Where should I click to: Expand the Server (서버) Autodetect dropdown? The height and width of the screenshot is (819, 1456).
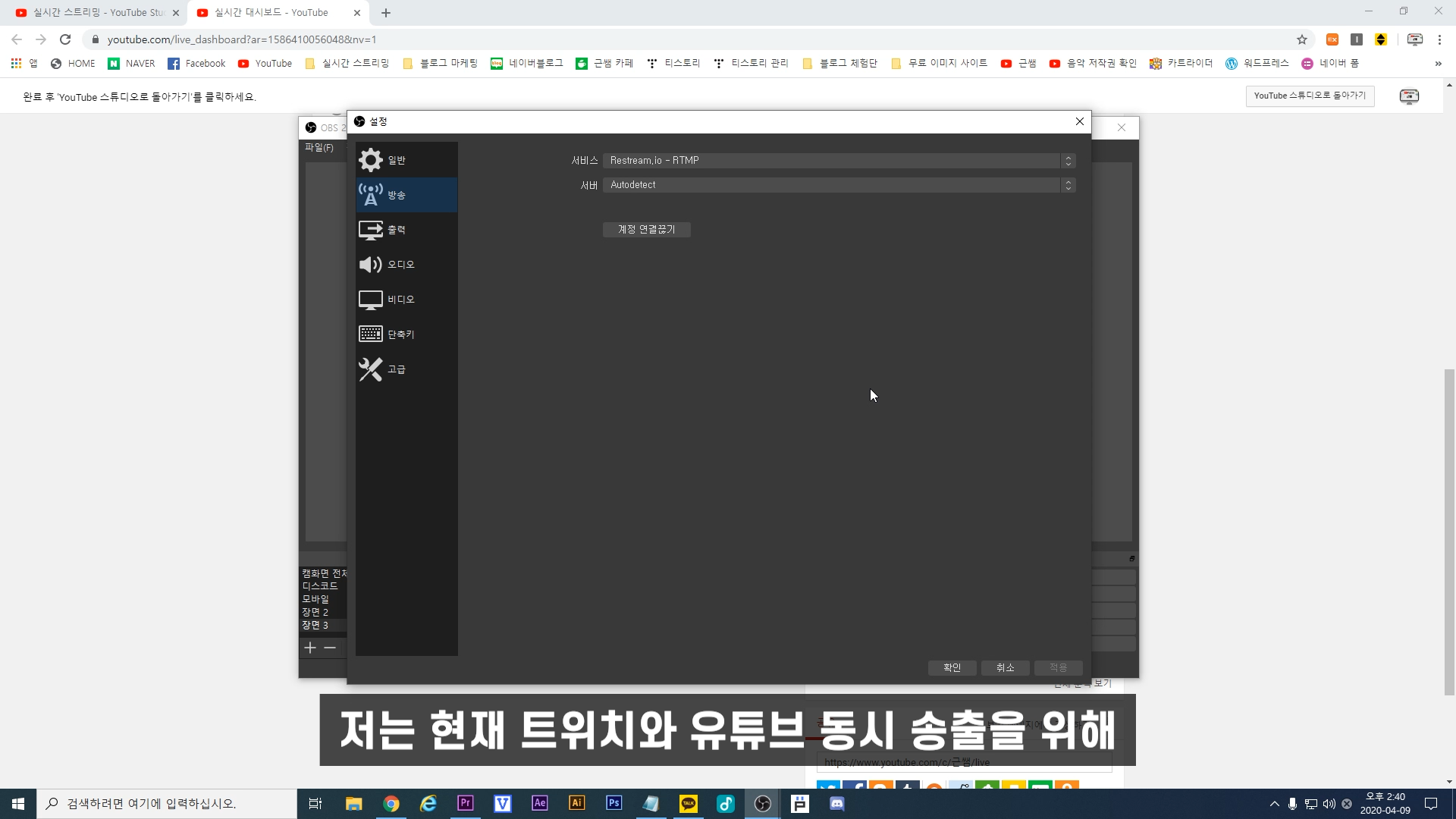coord(839,185)
